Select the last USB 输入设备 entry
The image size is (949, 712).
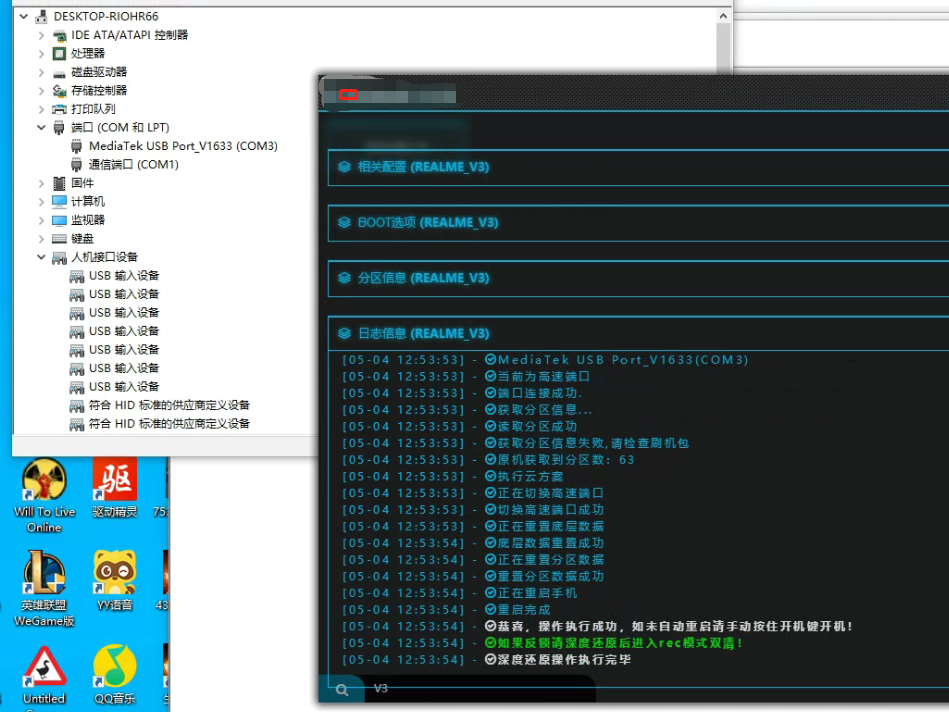click(124, 387)
